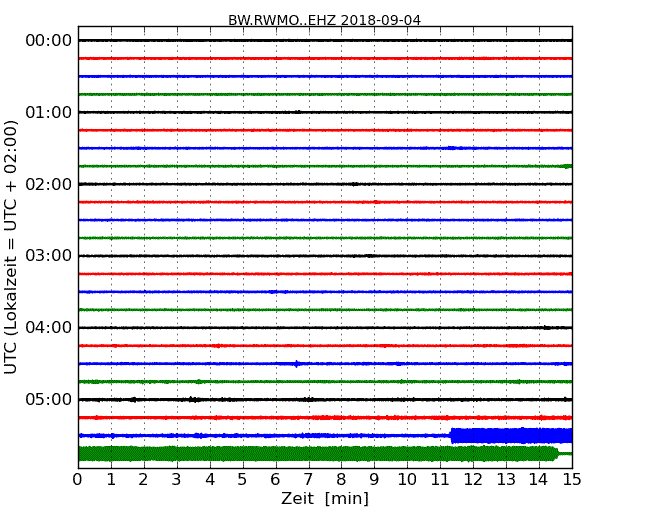Click x-axis tick label 2
The width and height of the screenshot is (650, 520).
click(143, 480)
